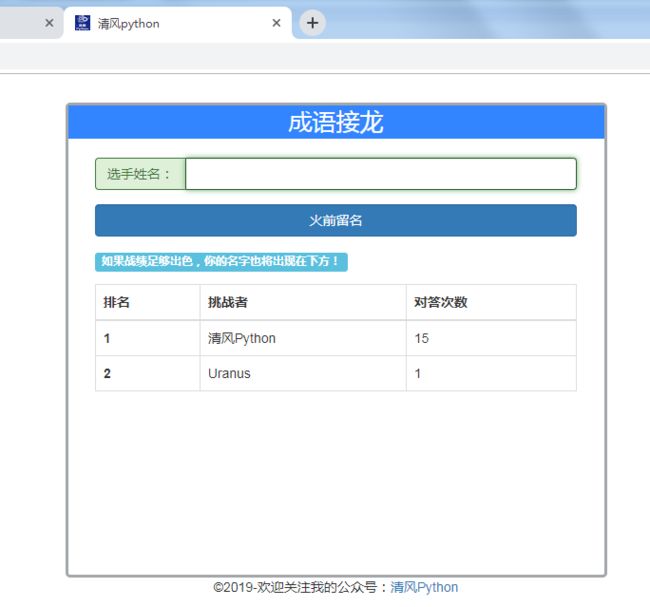
Task: Click the 成语接龙 header title
Action: point(336,122)
